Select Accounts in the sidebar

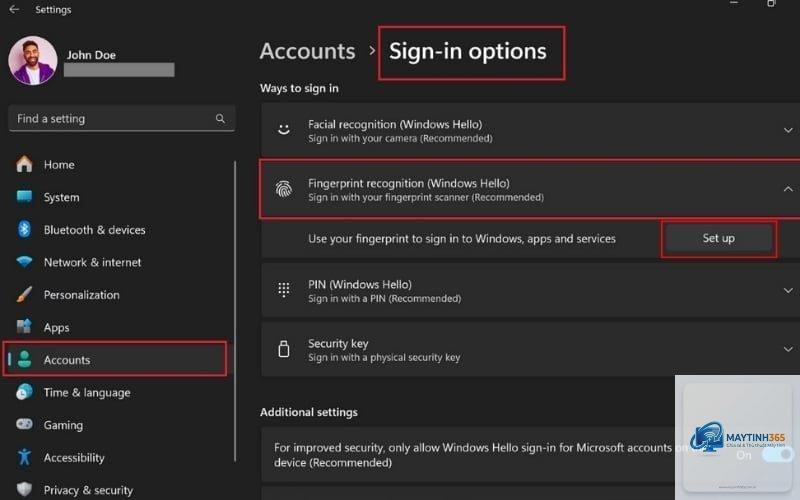tap(115, 359)
